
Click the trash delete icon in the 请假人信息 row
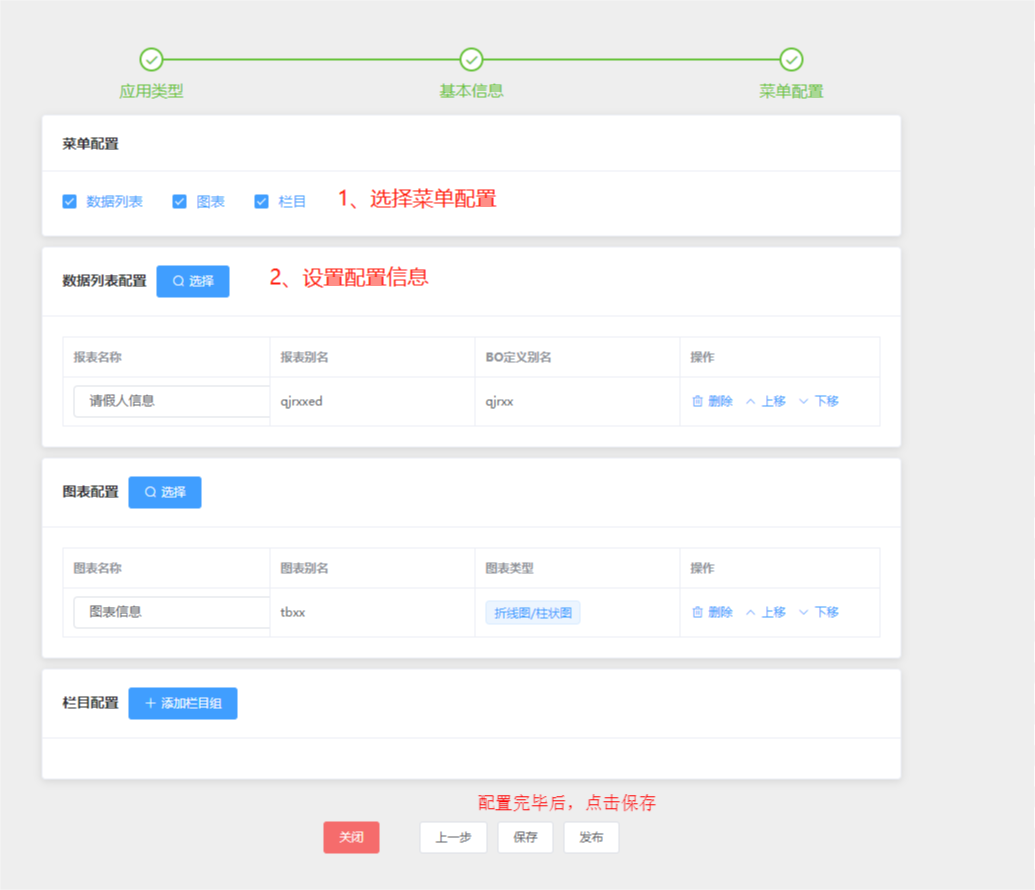[697, 401]
